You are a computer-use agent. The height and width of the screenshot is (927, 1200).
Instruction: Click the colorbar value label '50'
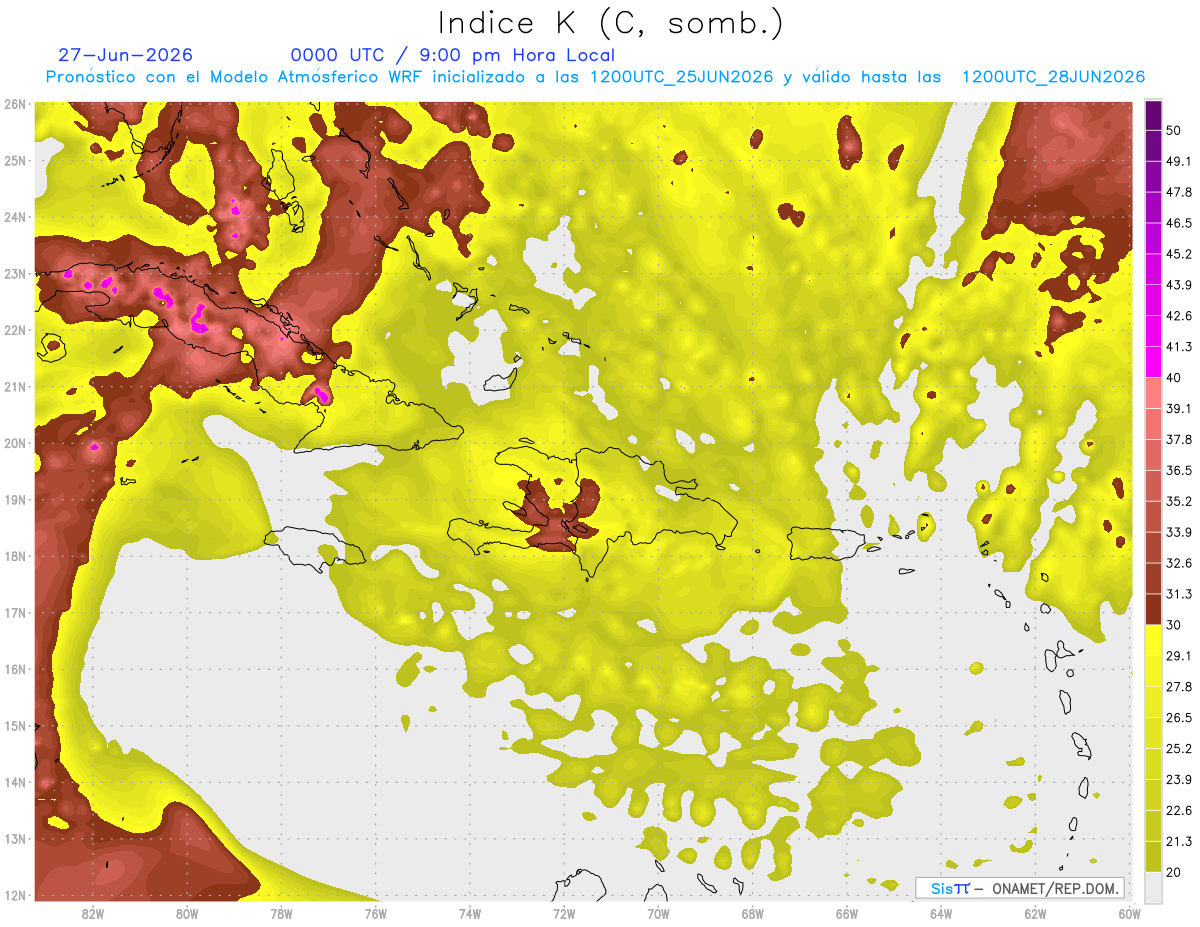(x=1174, y=130)
